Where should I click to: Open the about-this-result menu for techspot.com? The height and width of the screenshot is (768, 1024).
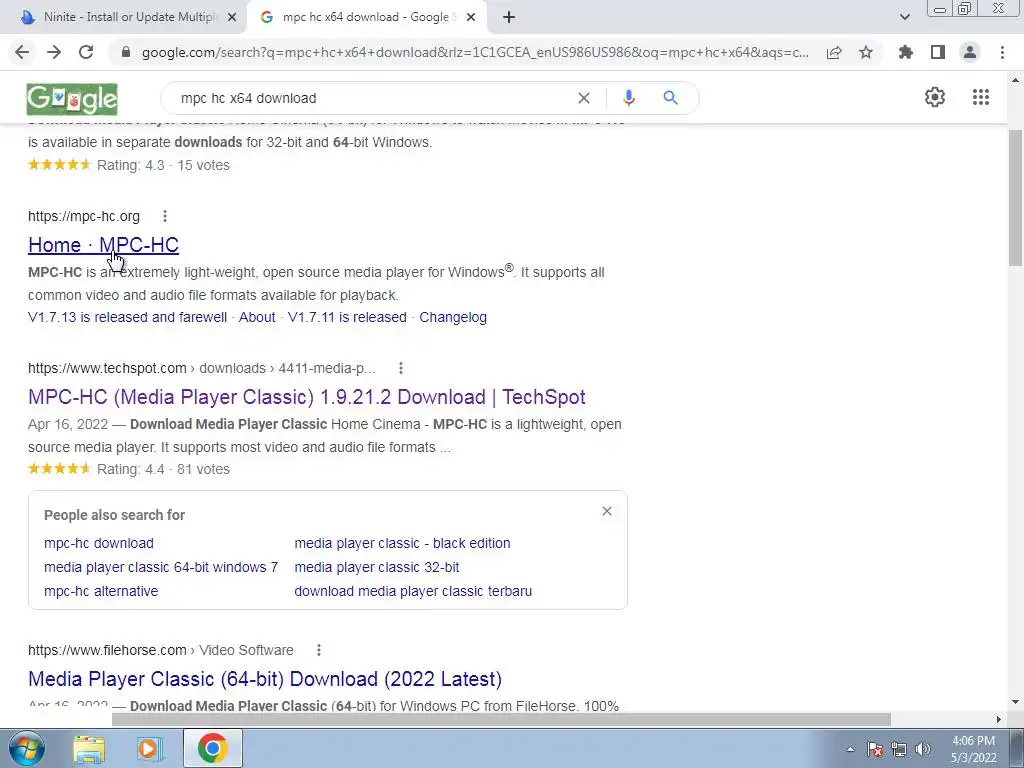click(401, 368)
